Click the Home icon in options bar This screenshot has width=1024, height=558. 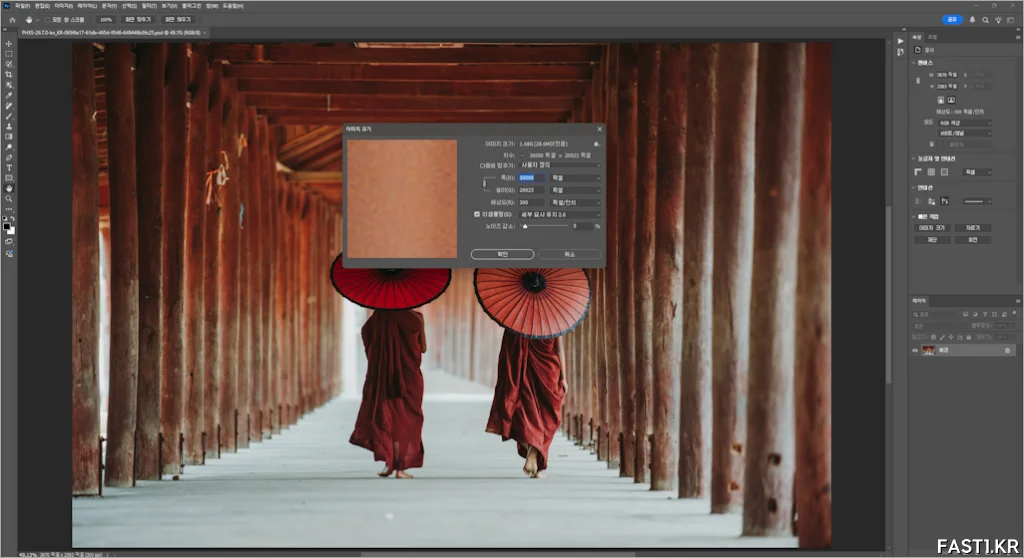coord(11,19)
